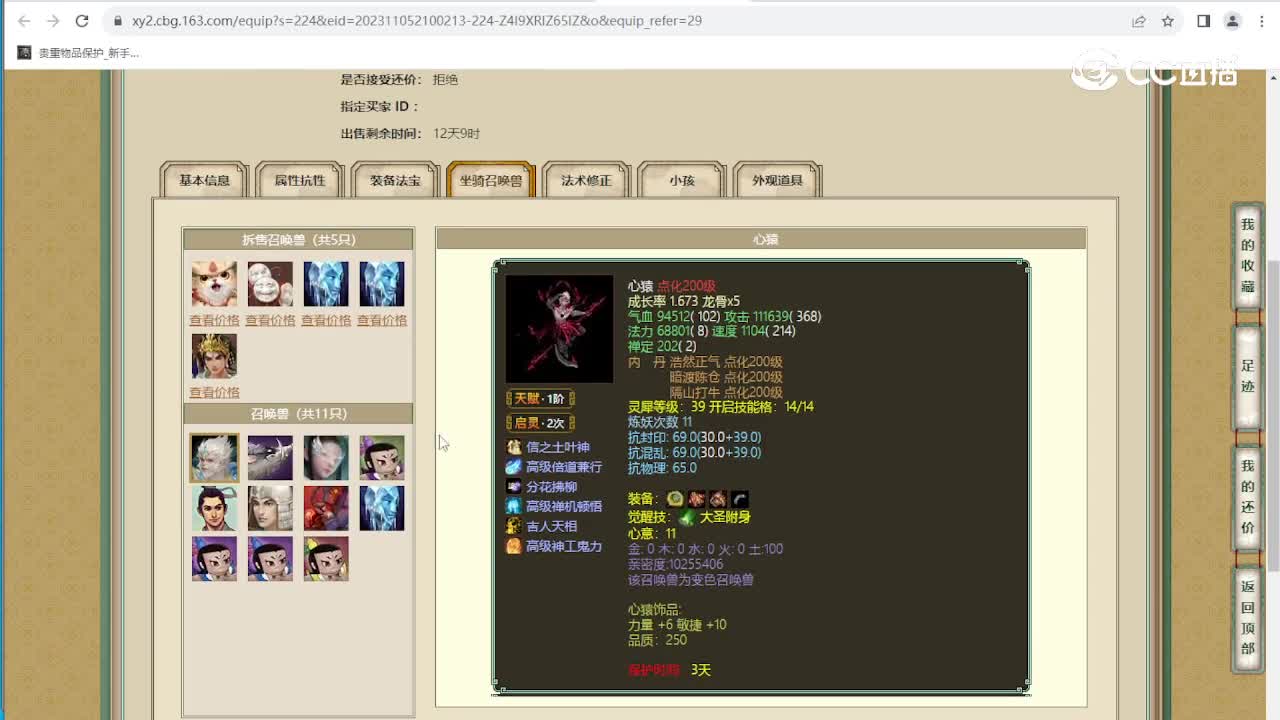The width and height of the screenshot is (1280, 720).
Task: Open 我的收藏 in the right sidebar
Action: pyautogui.click(x=1247, y=256)
